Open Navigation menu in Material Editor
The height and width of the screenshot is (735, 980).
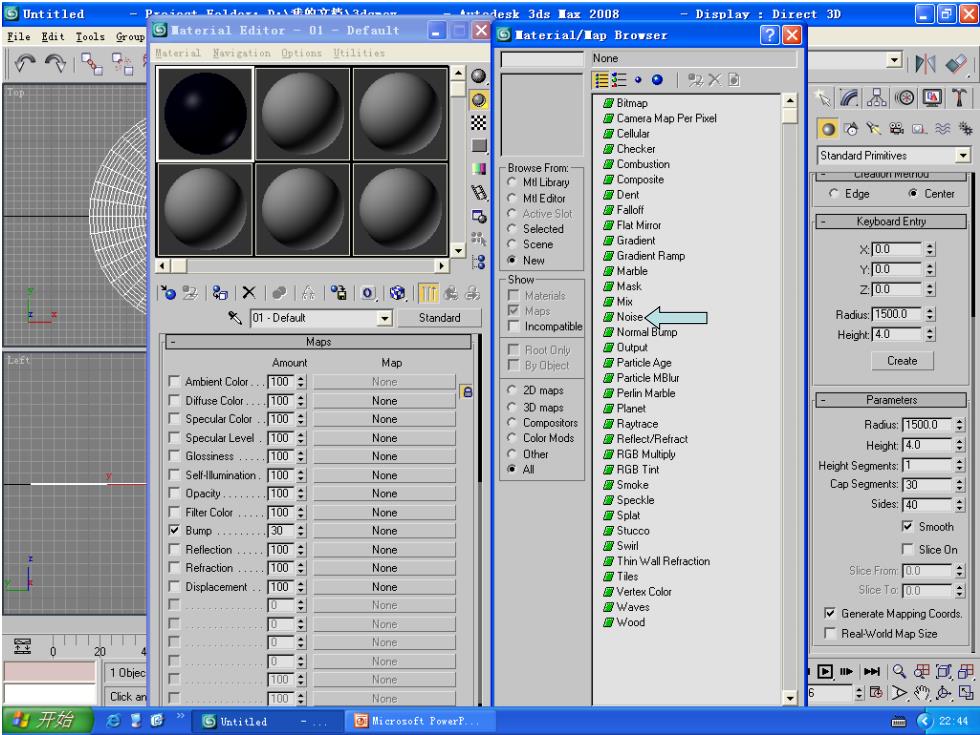pos(241,53)
